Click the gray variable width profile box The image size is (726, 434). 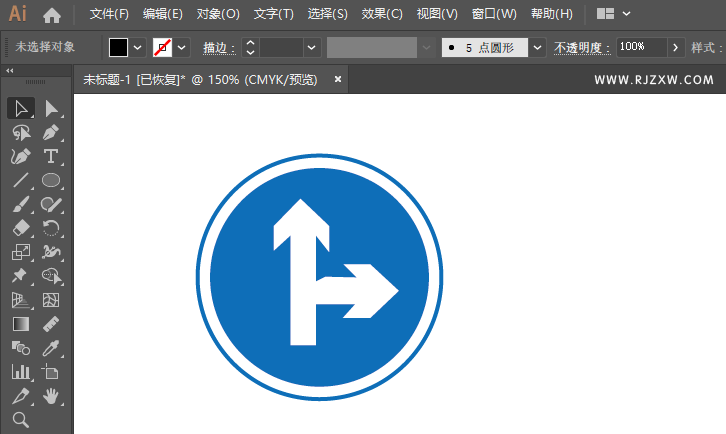pyautogui.click(x=372, y=47)
